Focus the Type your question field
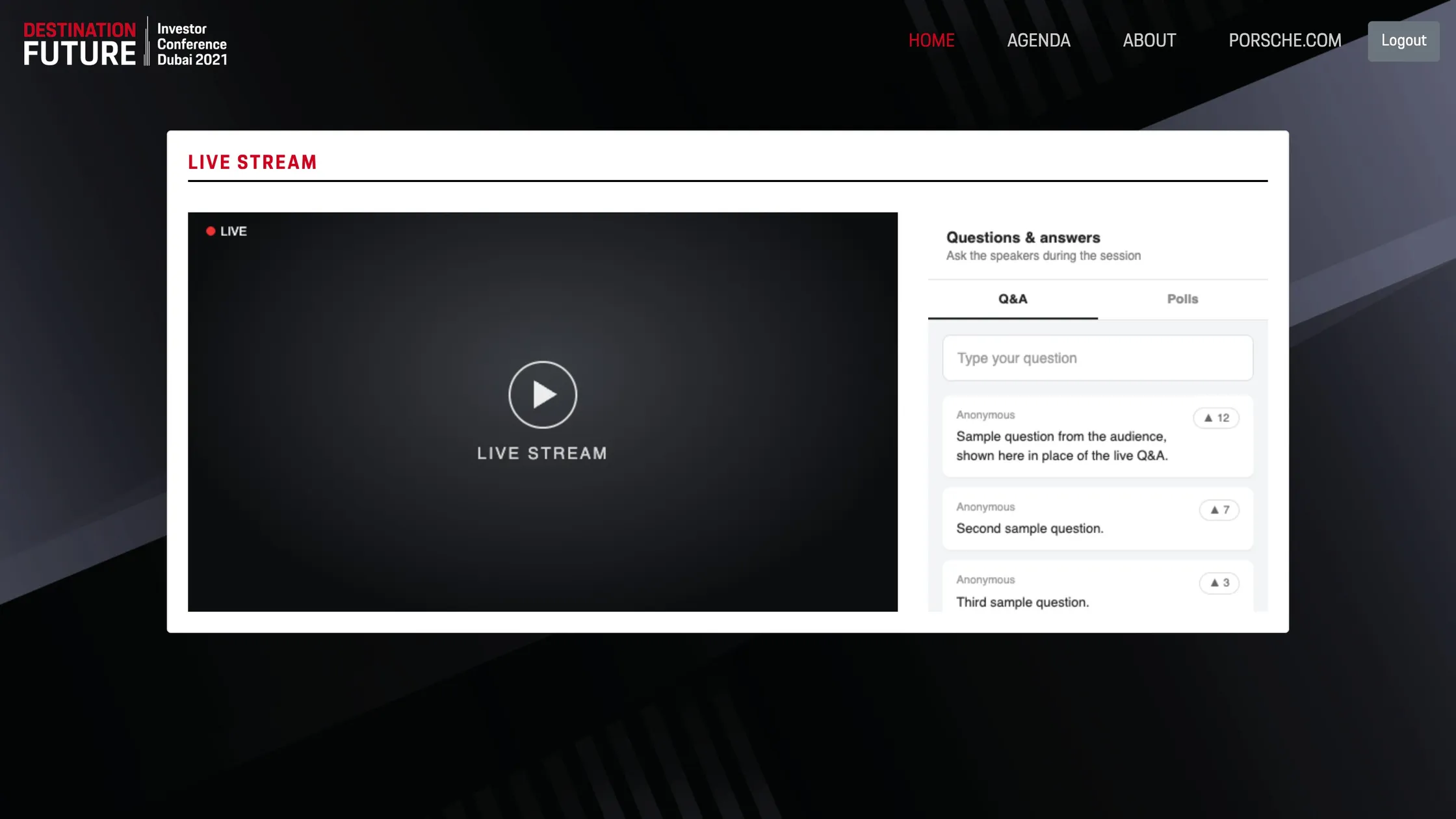Viewport: 1456px width, 819px height. 1097,358
